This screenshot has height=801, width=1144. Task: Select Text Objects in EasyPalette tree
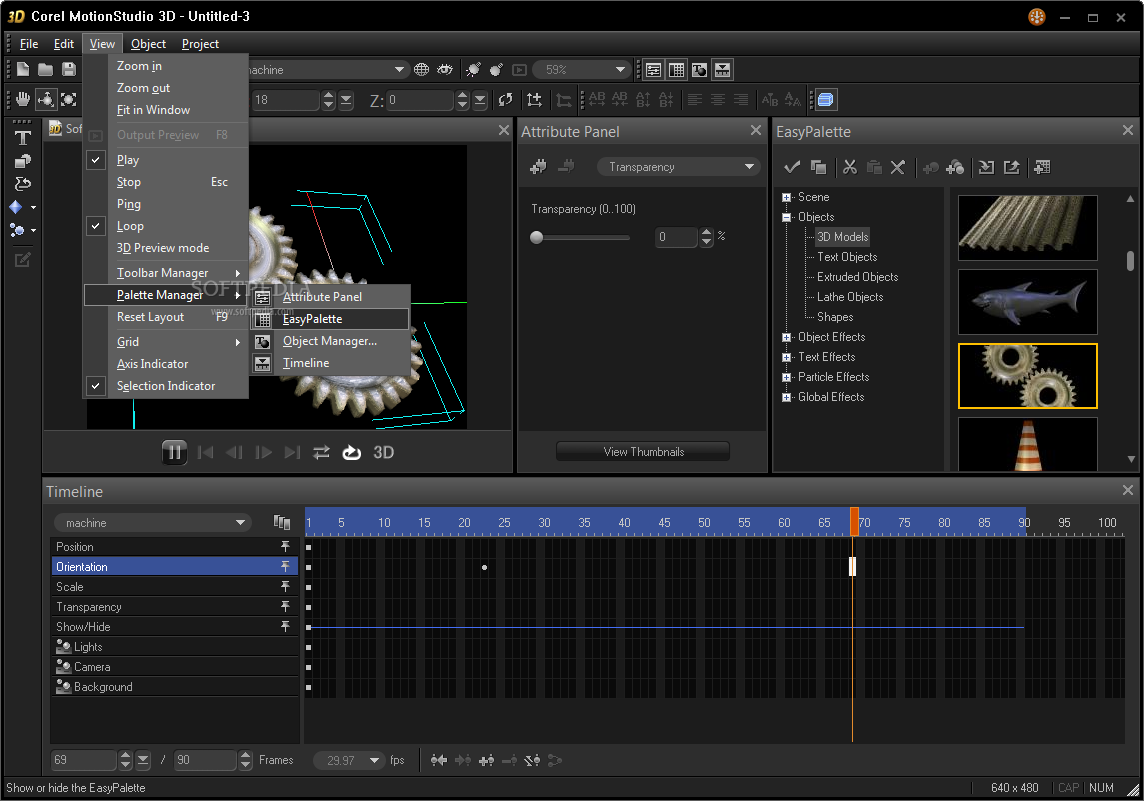point(847,257)
